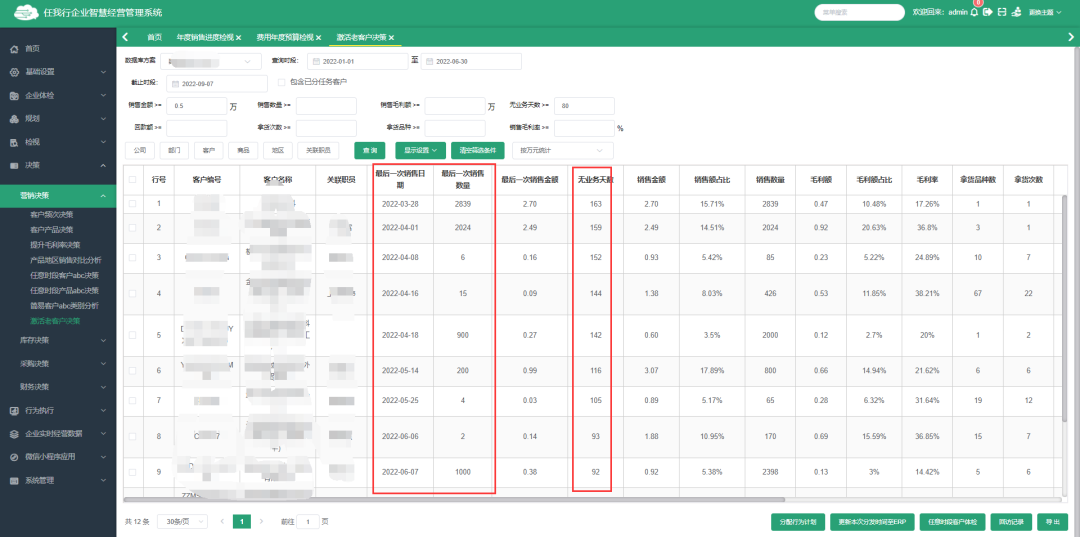Open the 按万元统计 unit dropdown
The image size is (1080, 537).
click(x=560, y=150)
